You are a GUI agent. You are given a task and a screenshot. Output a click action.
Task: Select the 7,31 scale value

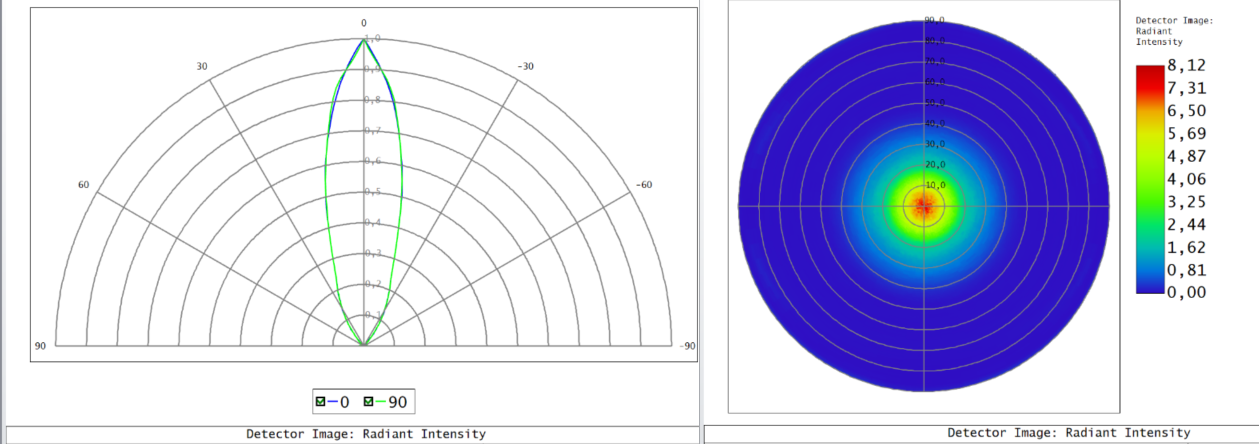point(1188,88)
